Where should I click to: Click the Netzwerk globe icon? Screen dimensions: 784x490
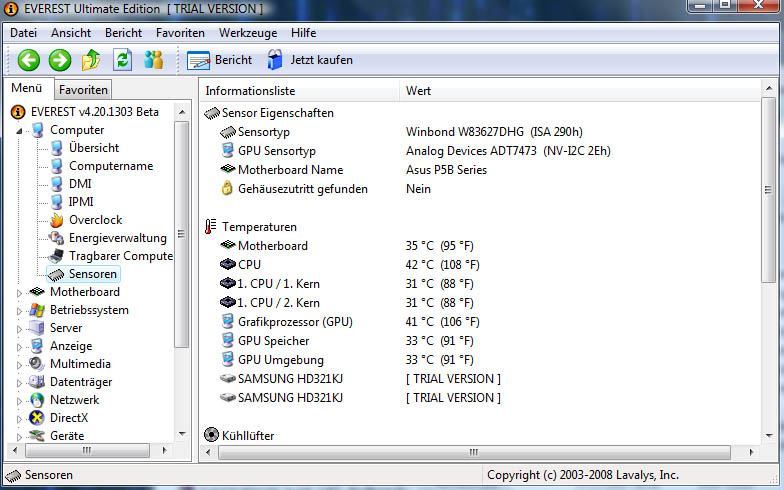pyautogui.click(x=36, y=400)
